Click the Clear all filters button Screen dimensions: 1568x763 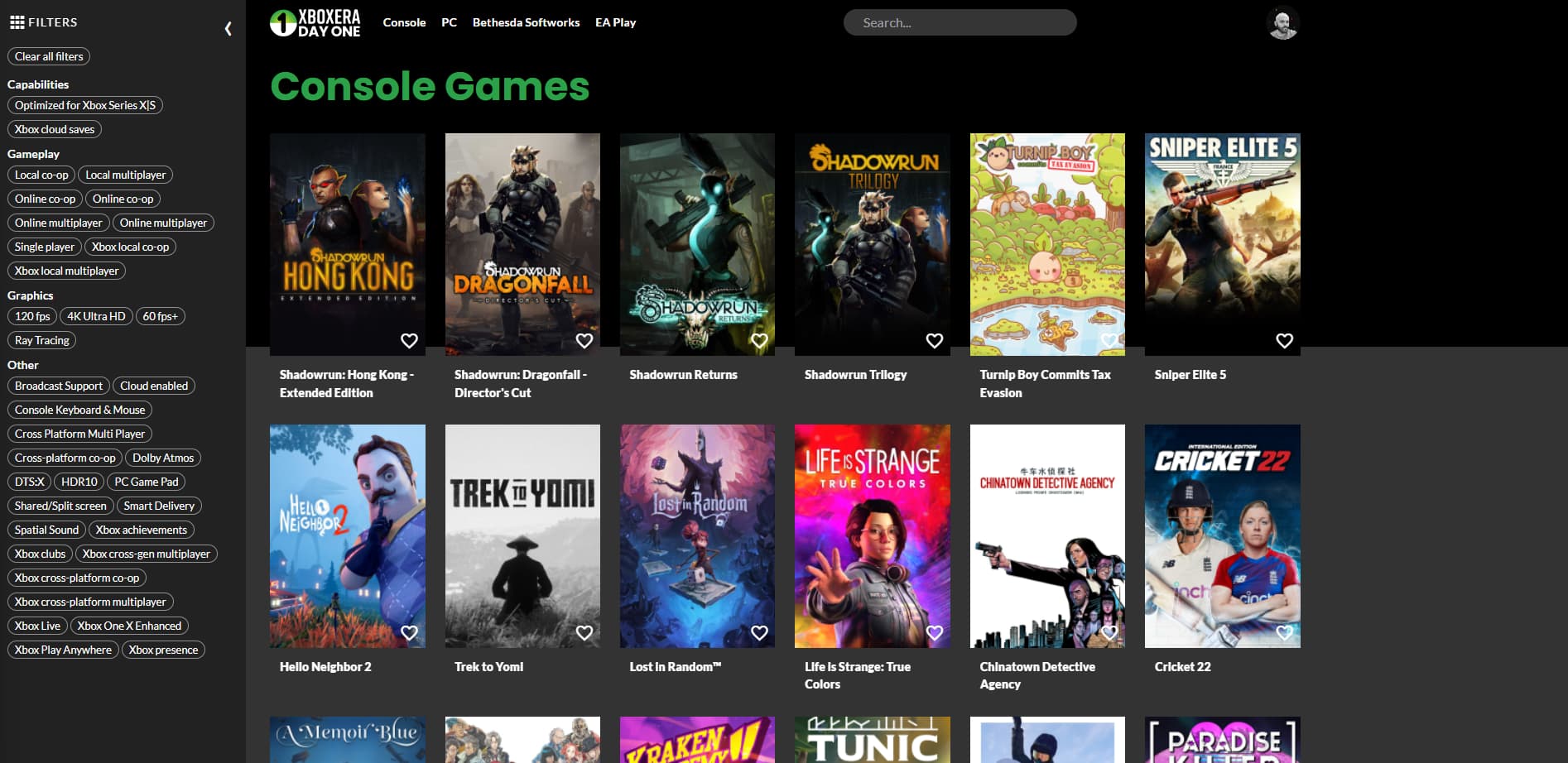(x=49, y=56)
